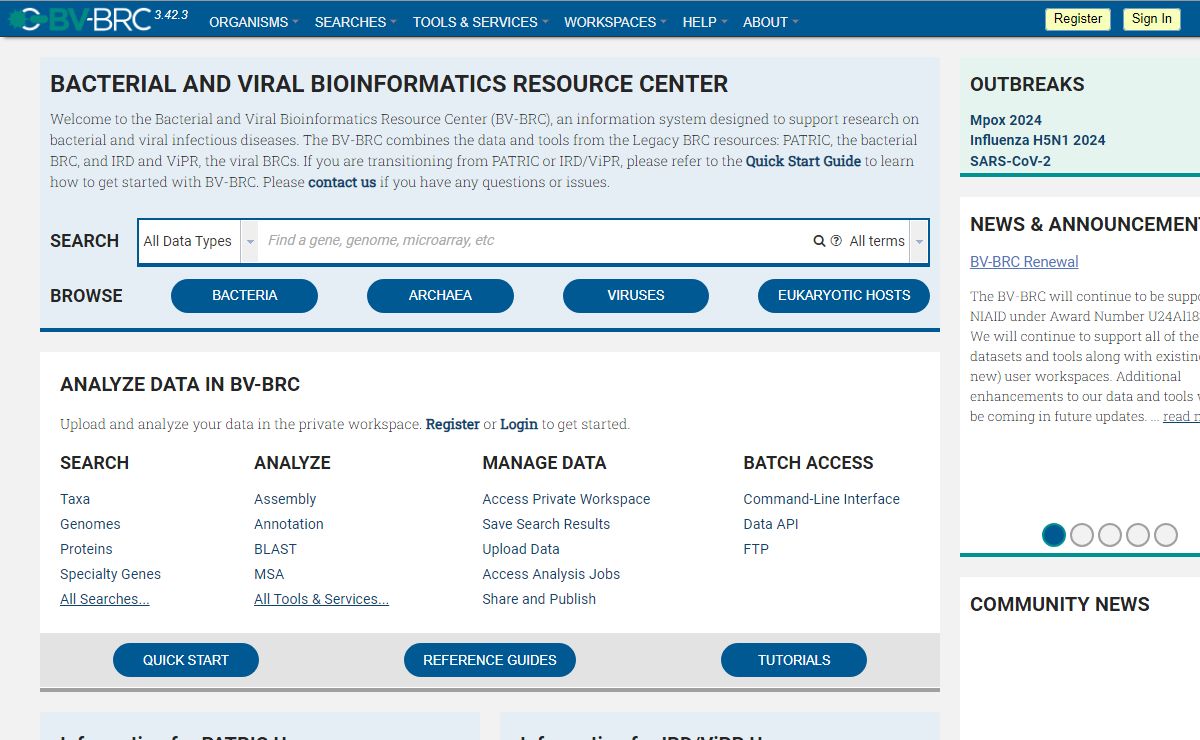Viewport: 1200px width, 740px height.
Task: Open Access Private Workspace link
Action: point(566,499)
